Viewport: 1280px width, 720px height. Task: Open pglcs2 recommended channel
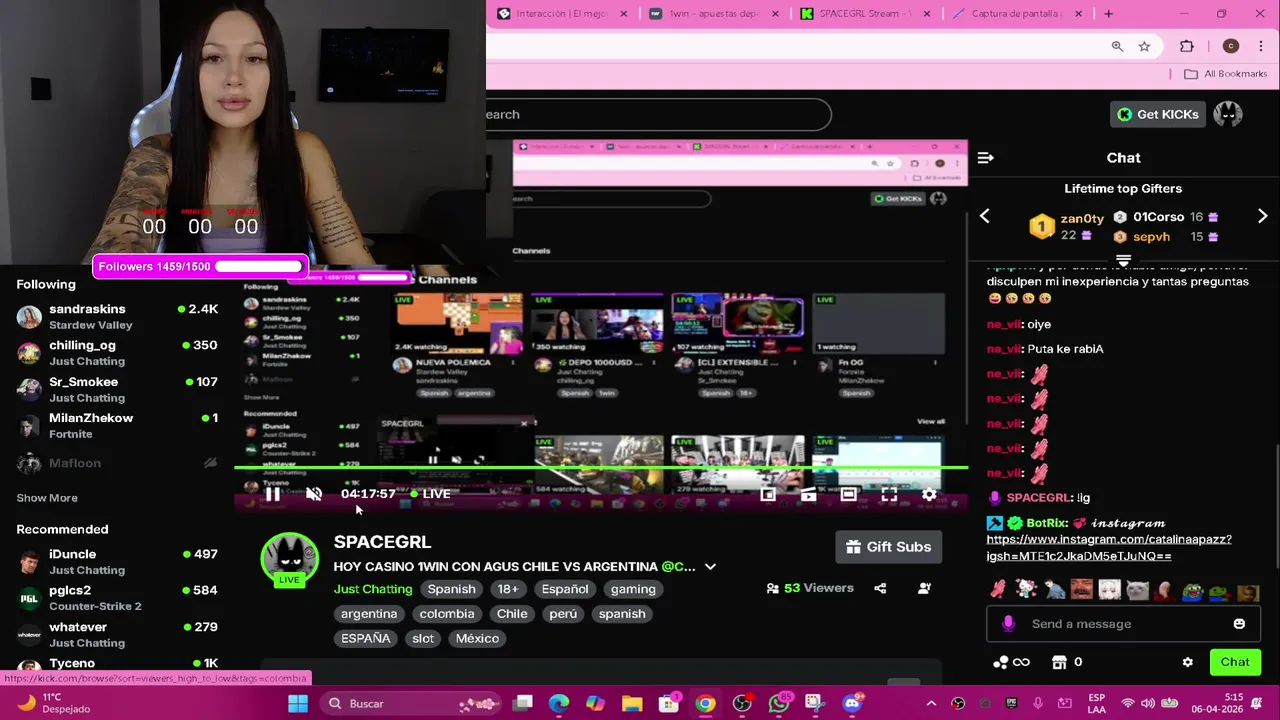pos(117,598)
